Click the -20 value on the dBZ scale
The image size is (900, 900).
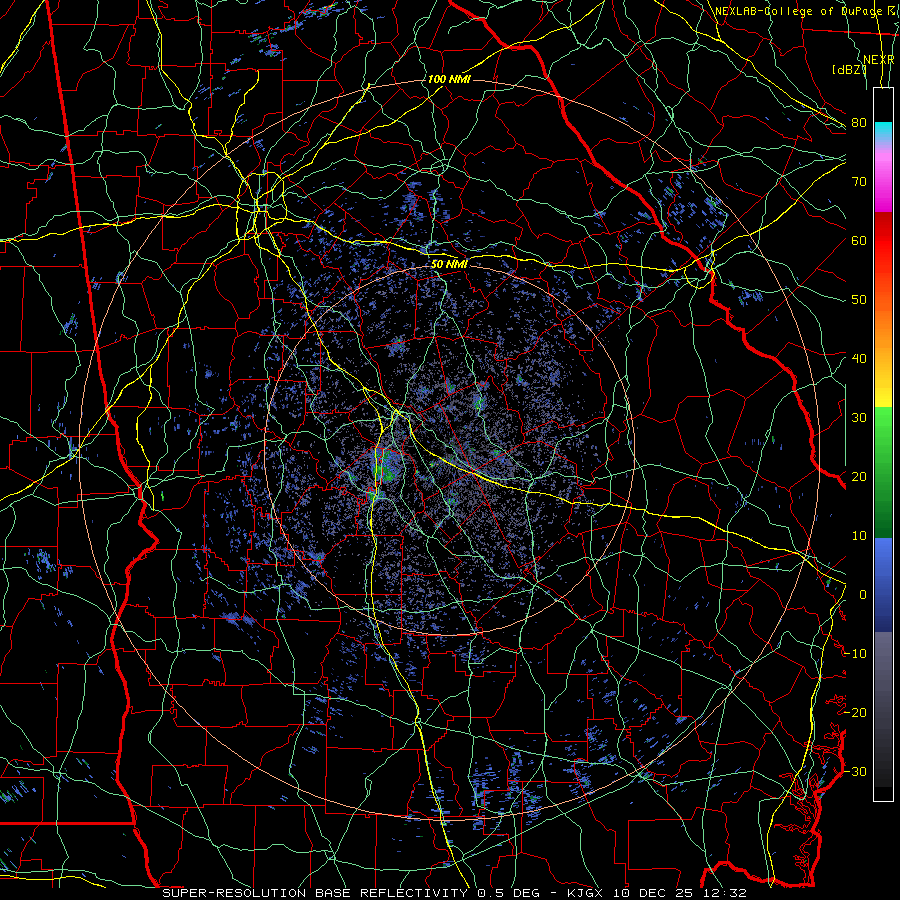point(855,712)
